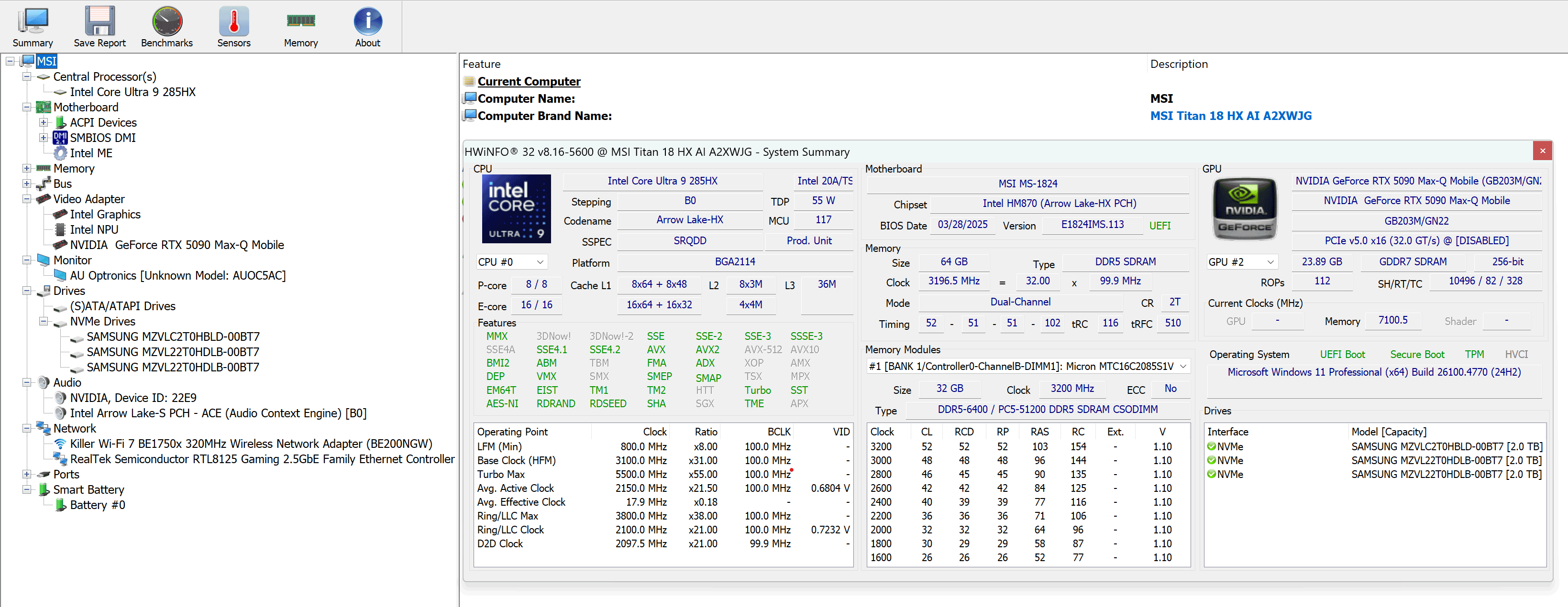Expand the Bus tree node
This screenshot has width=1568, height=607.
pos(27,183)
